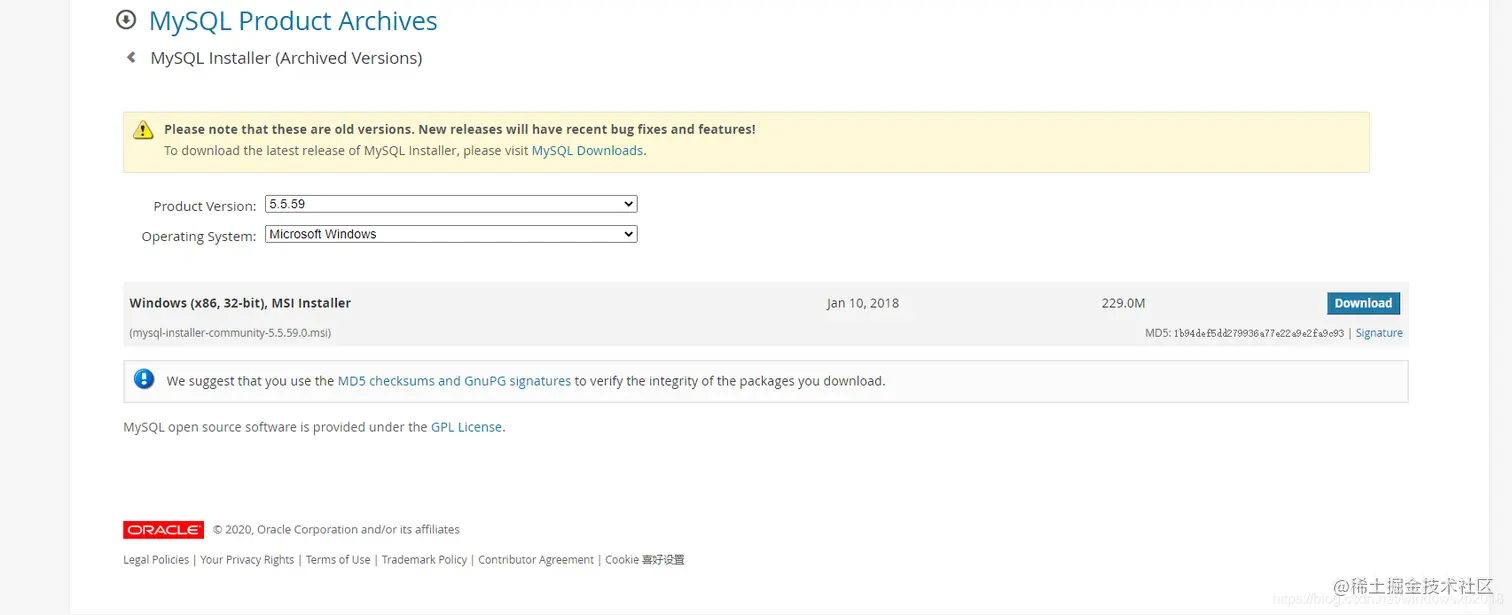Open the Trademark Policy footer link
Screen dimensions: 1512x615
(x=424, y=560)
